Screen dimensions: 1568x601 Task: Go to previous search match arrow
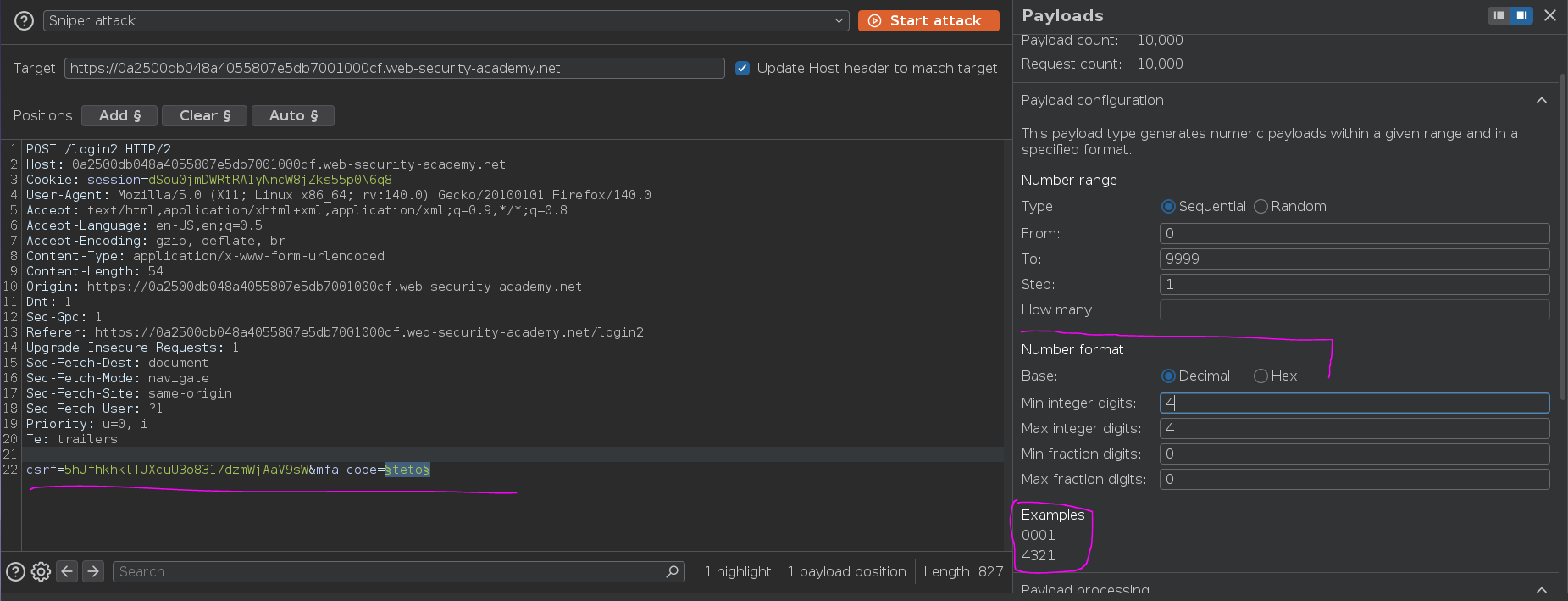point(67,571)
